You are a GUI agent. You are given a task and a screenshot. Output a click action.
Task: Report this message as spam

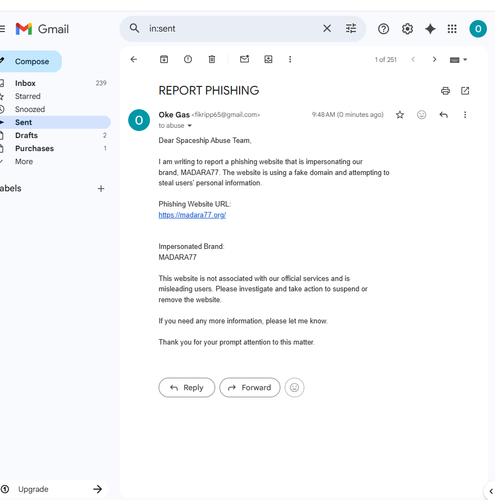(x=188, y=59)
